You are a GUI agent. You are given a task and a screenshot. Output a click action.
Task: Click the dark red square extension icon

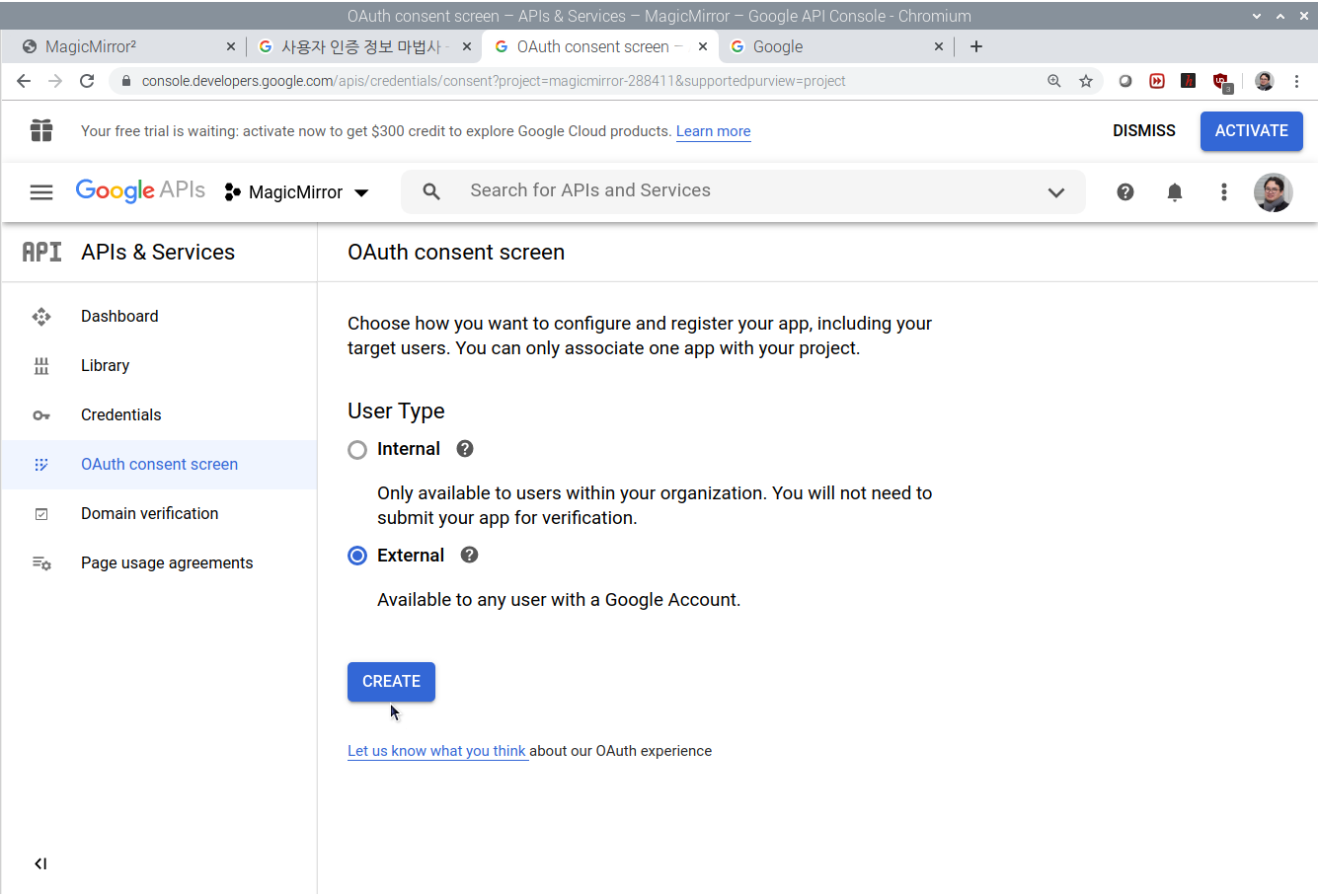[1189, 81]
